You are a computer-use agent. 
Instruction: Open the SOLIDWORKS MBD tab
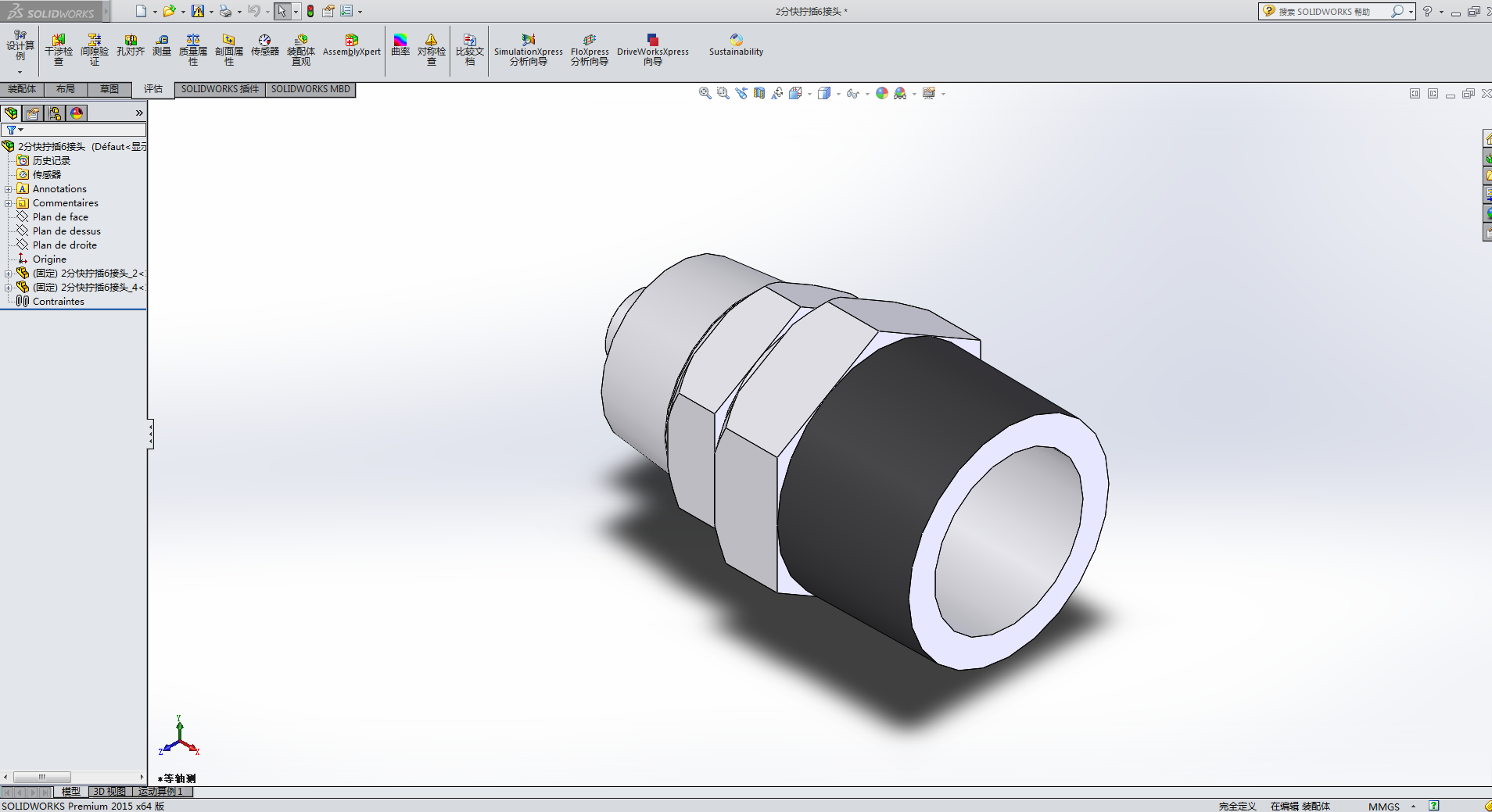310,89
